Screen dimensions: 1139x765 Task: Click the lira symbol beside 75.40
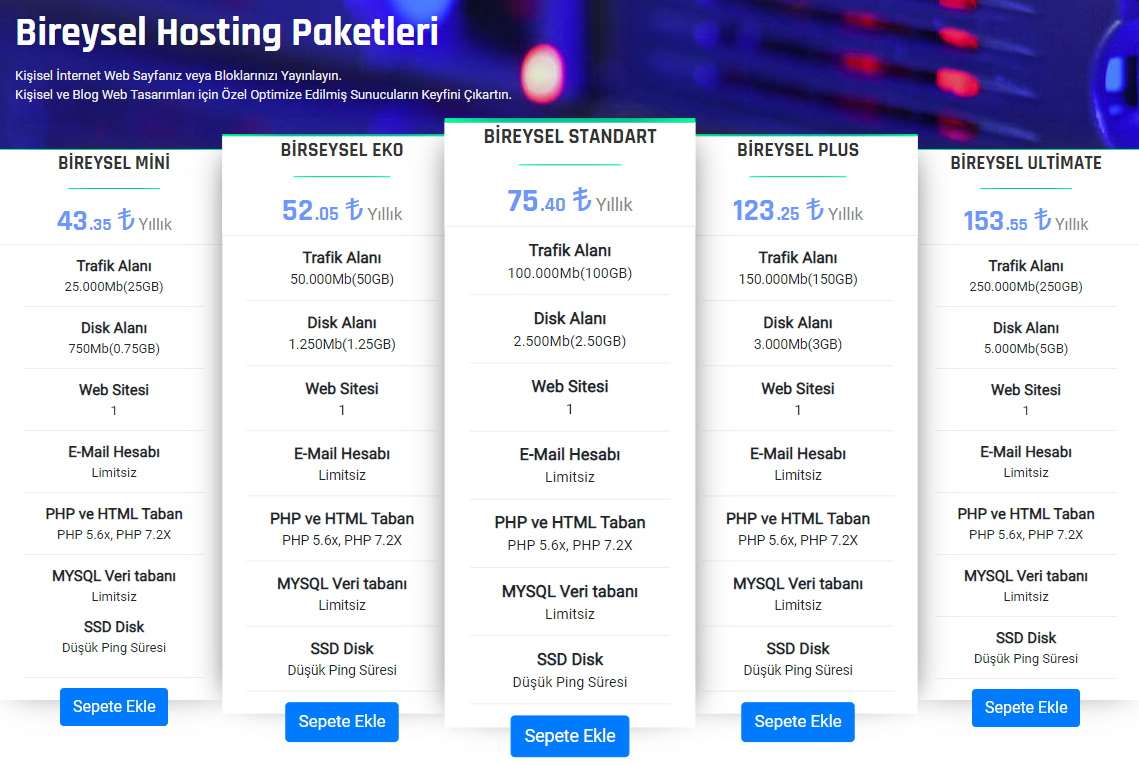point(582,198)
